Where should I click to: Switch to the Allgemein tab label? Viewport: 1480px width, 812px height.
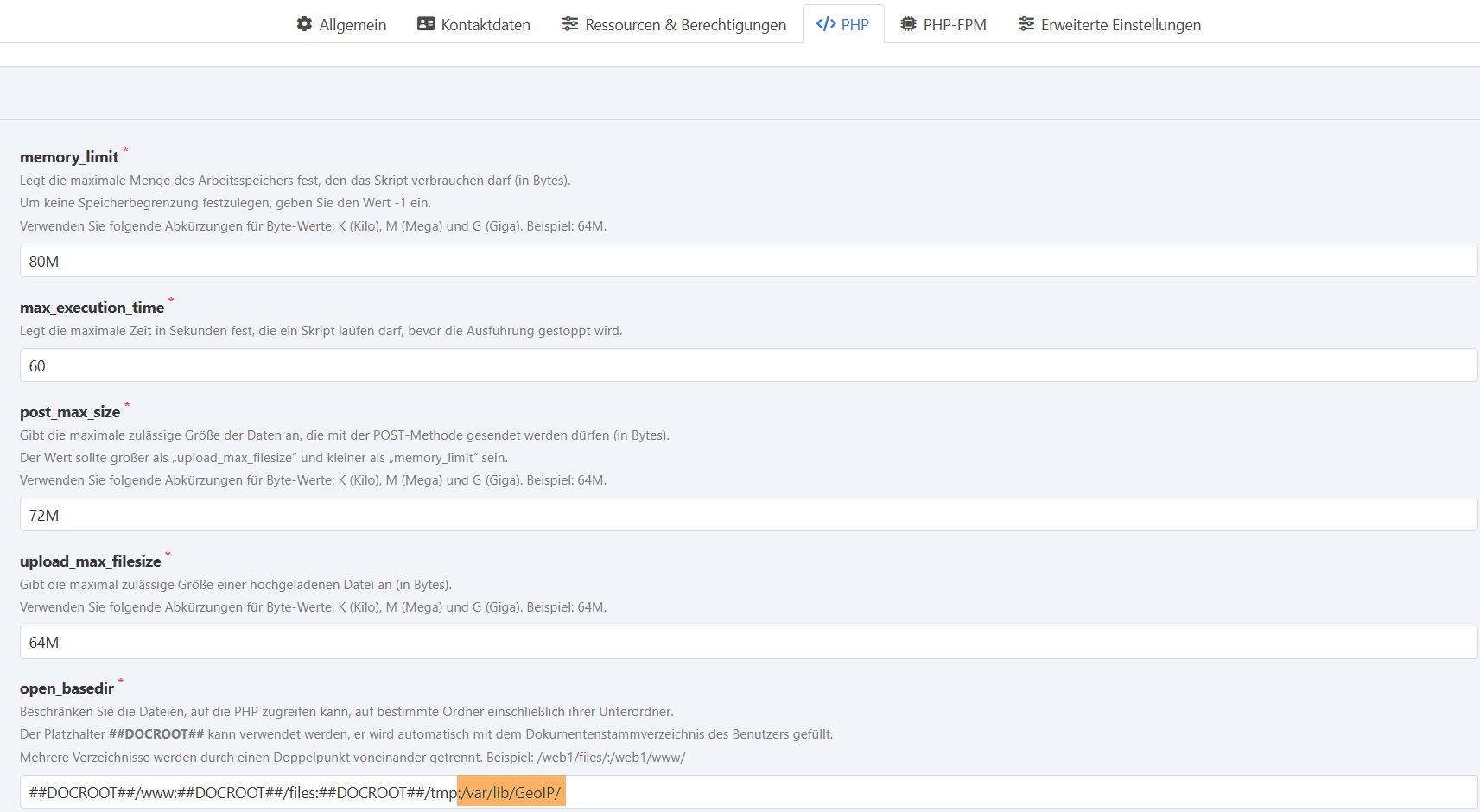(353, 25)
